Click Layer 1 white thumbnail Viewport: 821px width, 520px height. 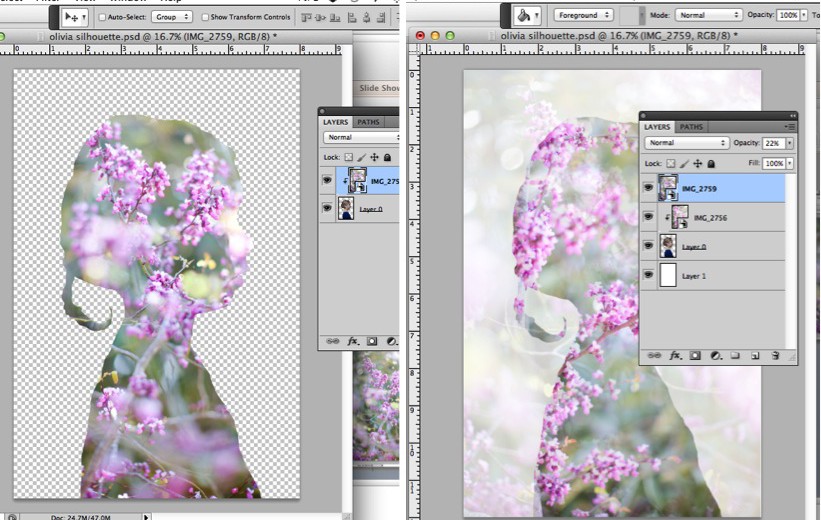[x=668, y=275]
